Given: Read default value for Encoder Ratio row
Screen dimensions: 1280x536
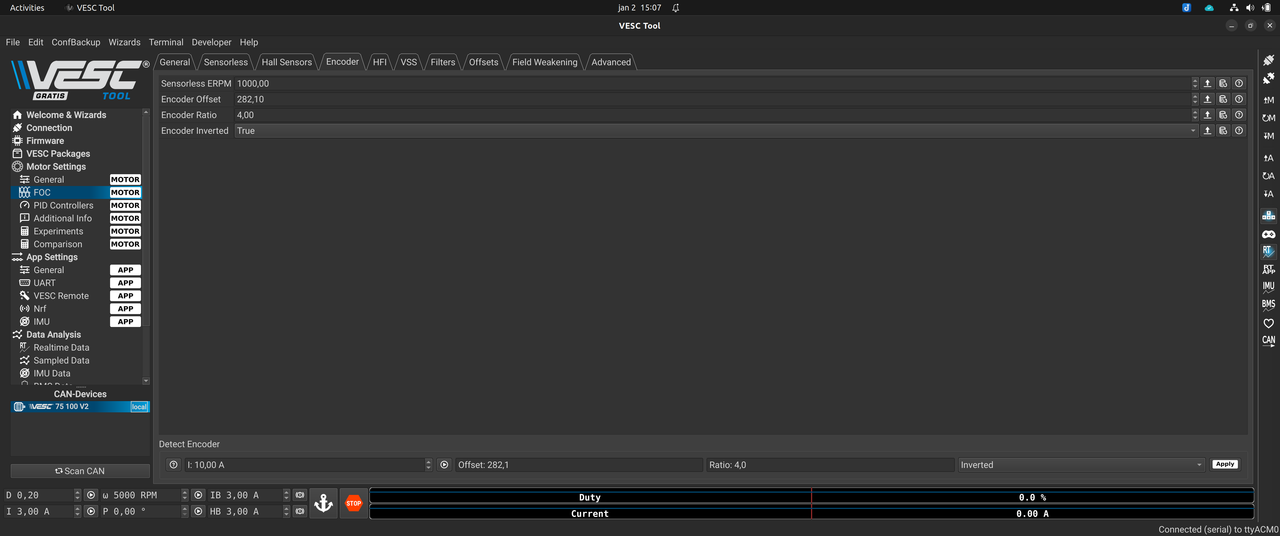Looking at the screenshot, I should coord(1223,115).
